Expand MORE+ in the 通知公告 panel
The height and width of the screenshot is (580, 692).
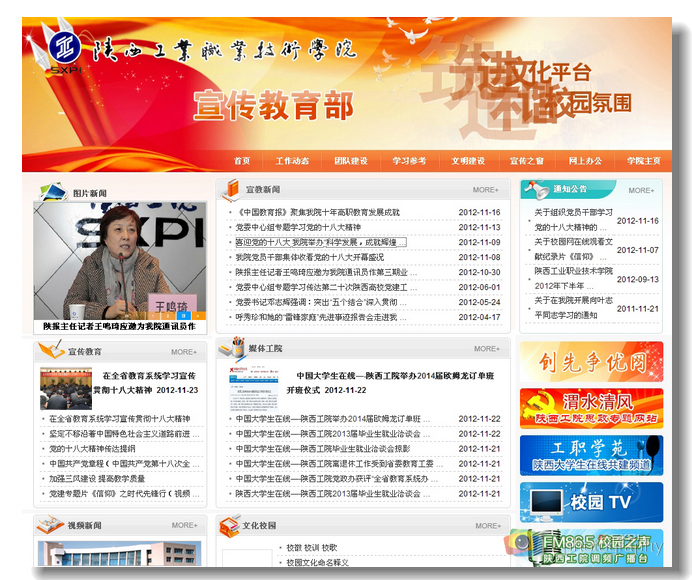click(641, 189)
